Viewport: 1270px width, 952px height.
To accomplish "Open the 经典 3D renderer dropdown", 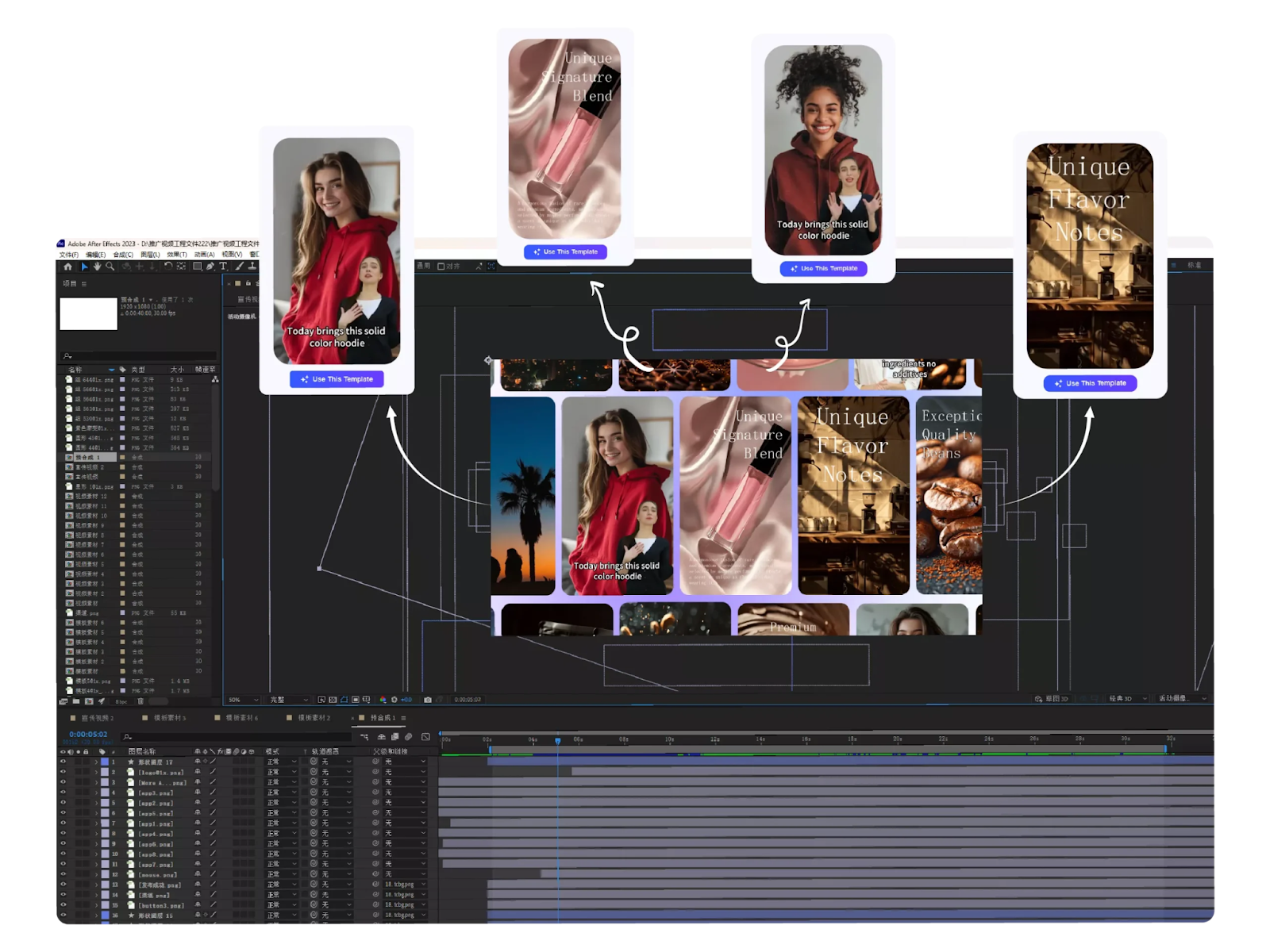I will click(1127, 699).
